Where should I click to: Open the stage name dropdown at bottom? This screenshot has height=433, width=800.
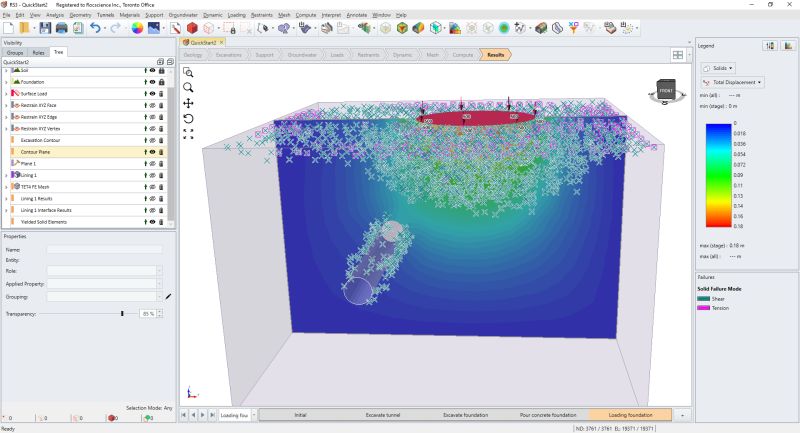click(x=254, y=415)
